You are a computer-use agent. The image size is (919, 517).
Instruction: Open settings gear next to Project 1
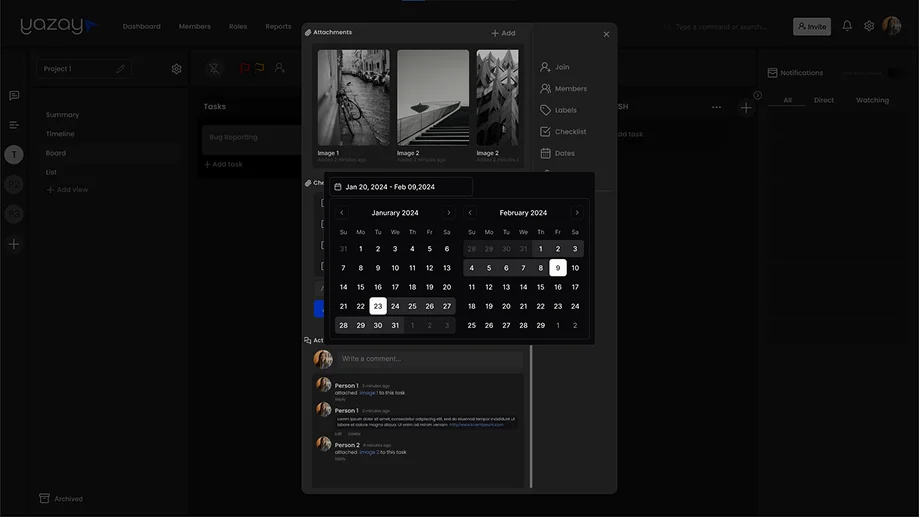click(177, 69)
